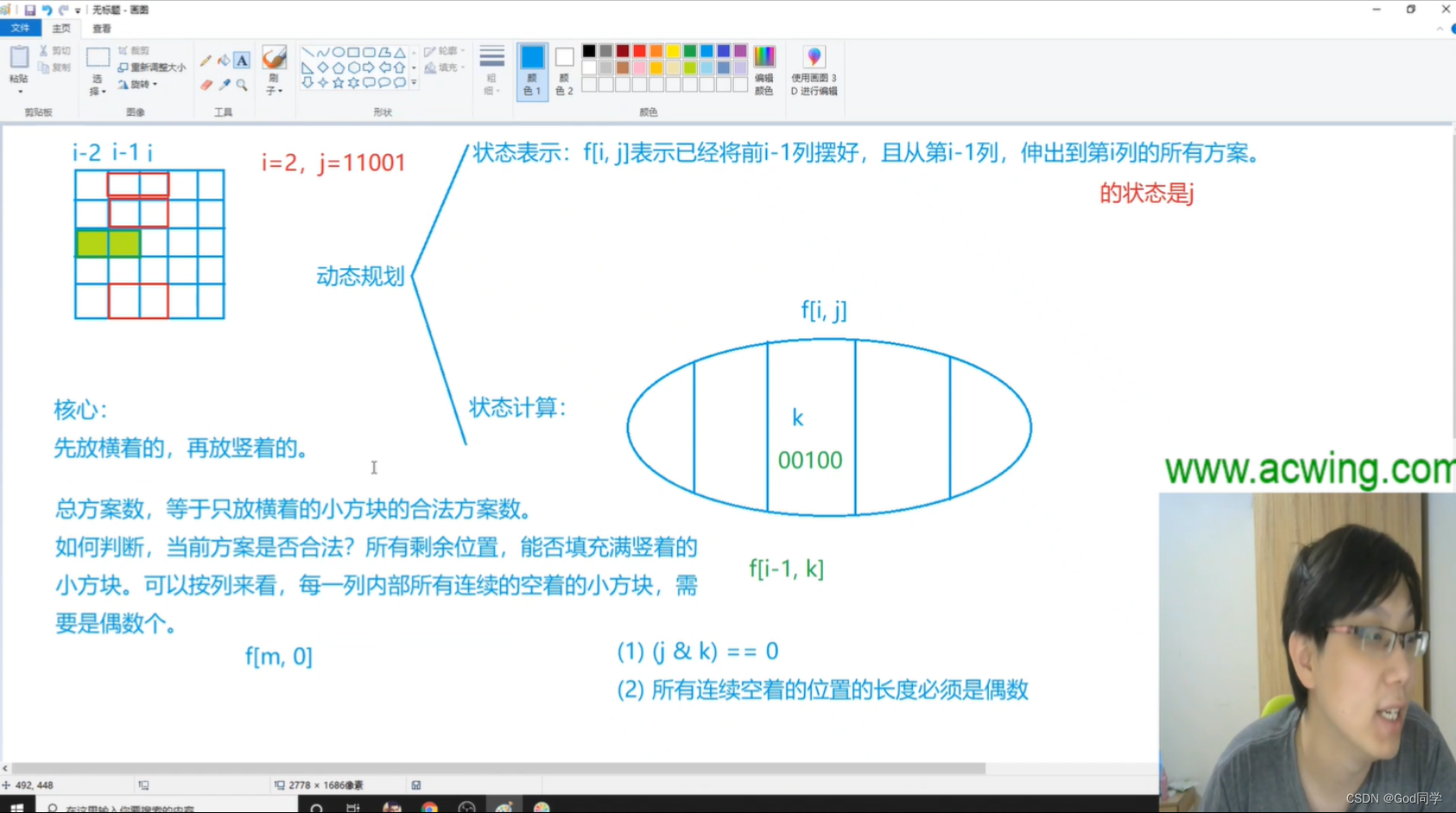Click 使用画图 3D 进行编辑 button
Screen dimensions: 1456x813
pos(814,71)
